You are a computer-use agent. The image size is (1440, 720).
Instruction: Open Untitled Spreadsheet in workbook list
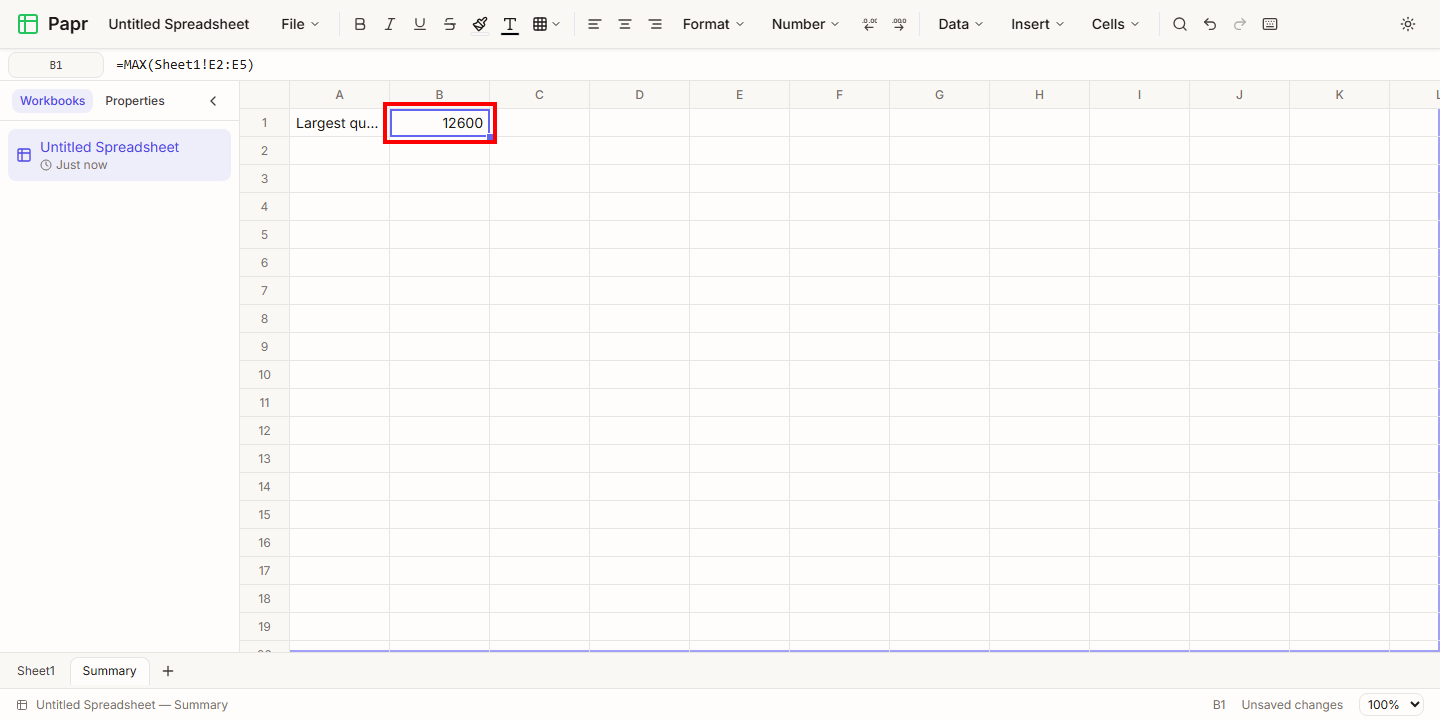click(119, 155)
